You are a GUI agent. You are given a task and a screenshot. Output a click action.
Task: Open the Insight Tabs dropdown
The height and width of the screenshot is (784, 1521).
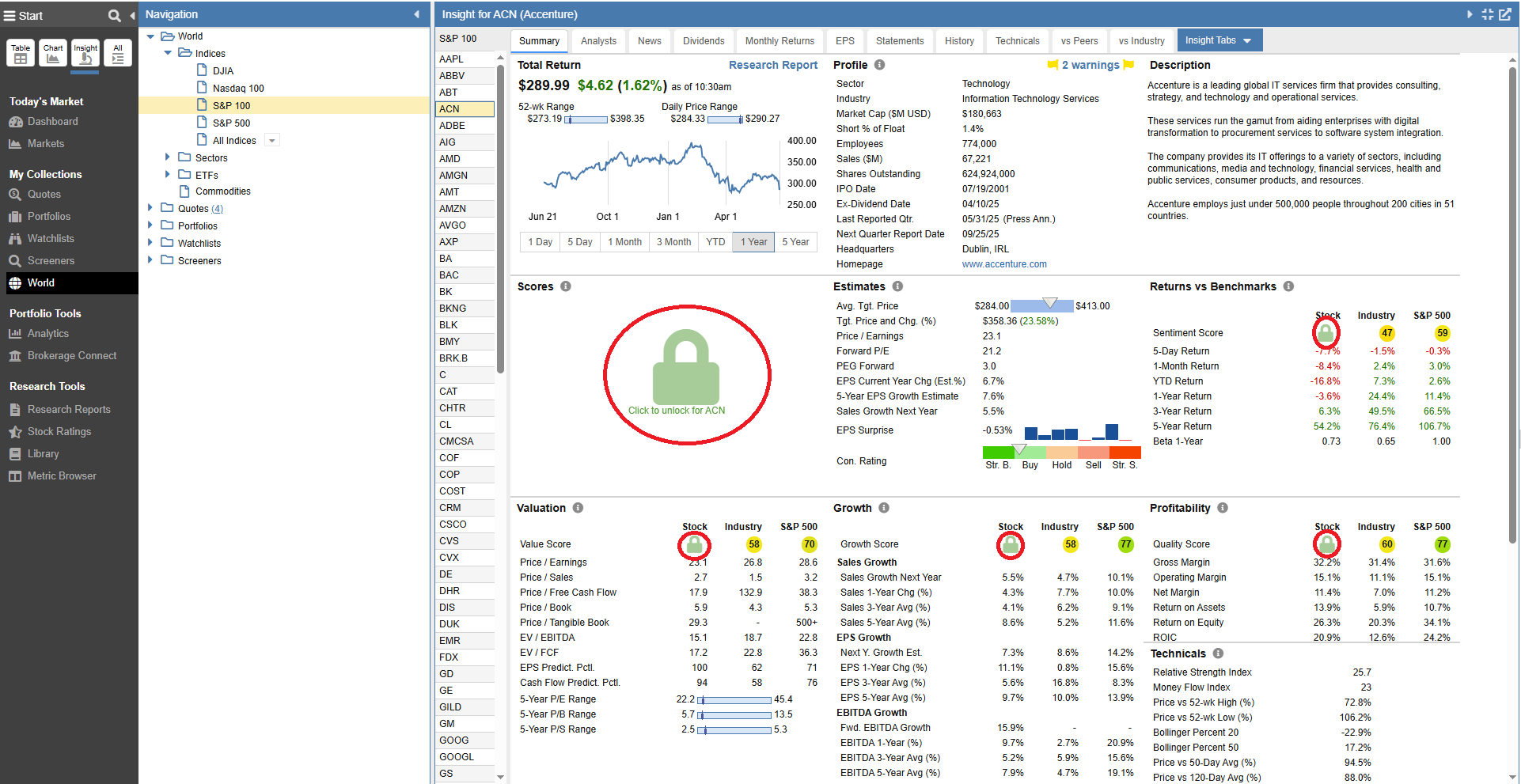tap(1219, 40)
